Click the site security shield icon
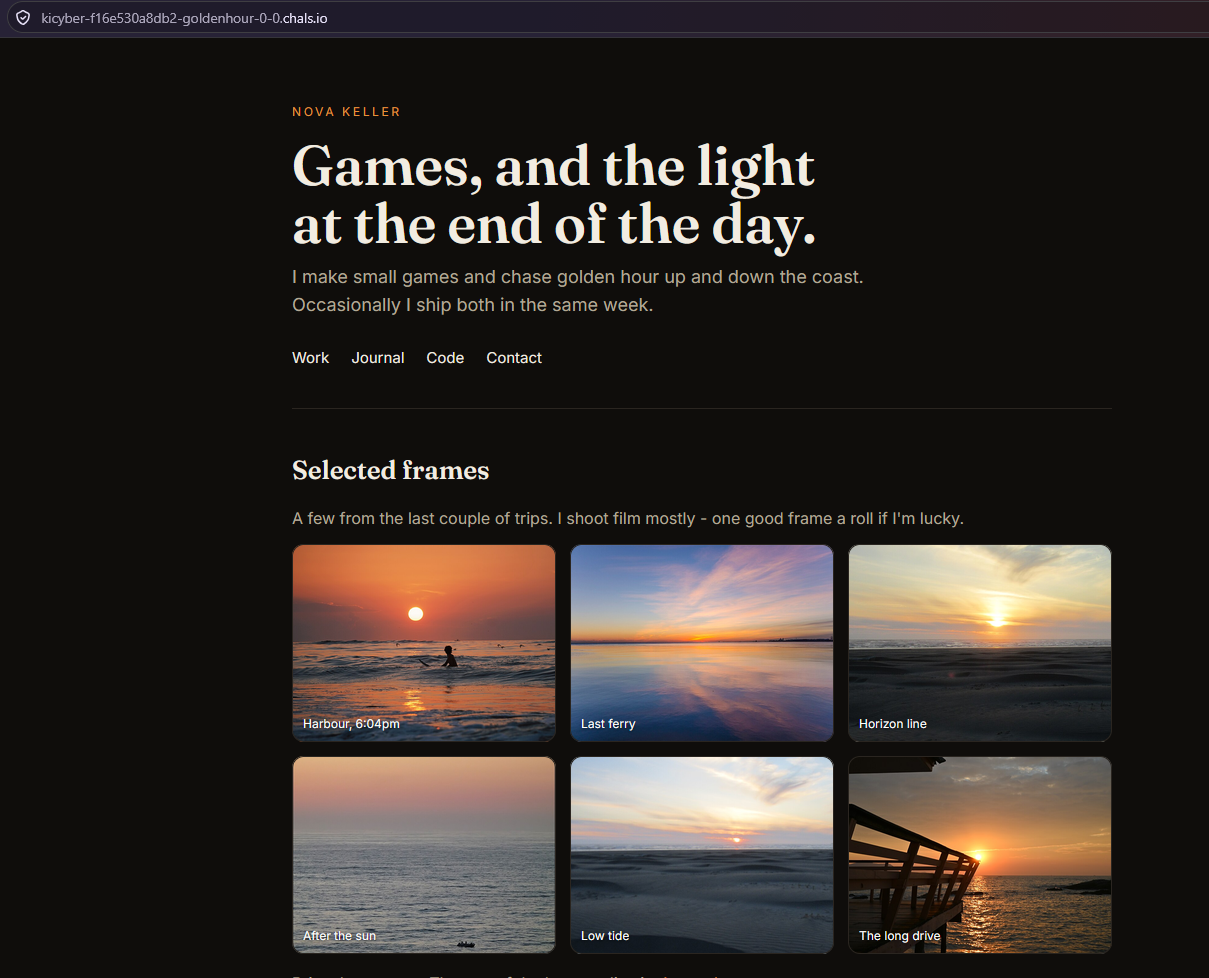The image size is (1209, 978). point(22,18)
